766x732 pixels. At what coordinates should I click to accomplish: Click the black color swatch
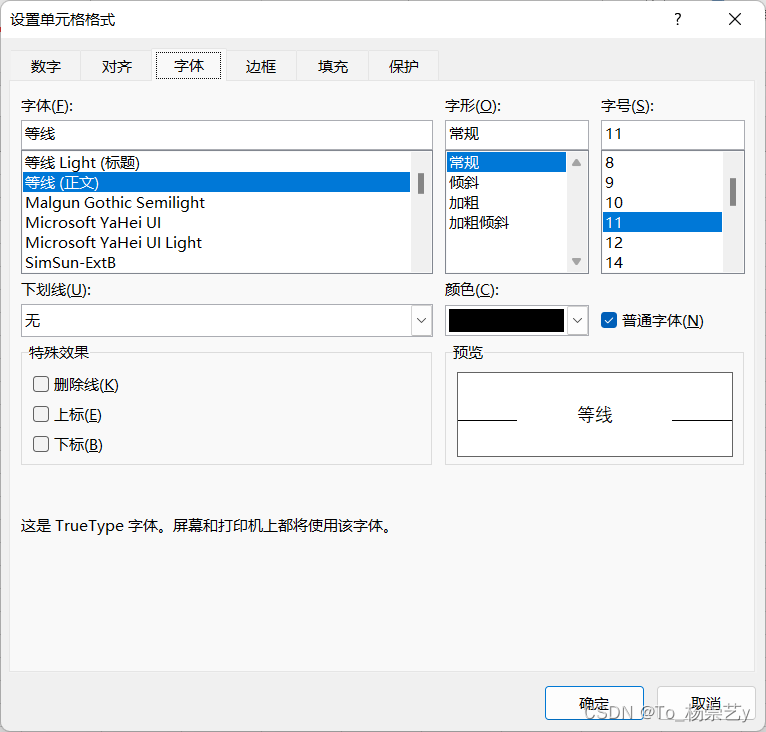pyautogui.click(x=506, y=321)
